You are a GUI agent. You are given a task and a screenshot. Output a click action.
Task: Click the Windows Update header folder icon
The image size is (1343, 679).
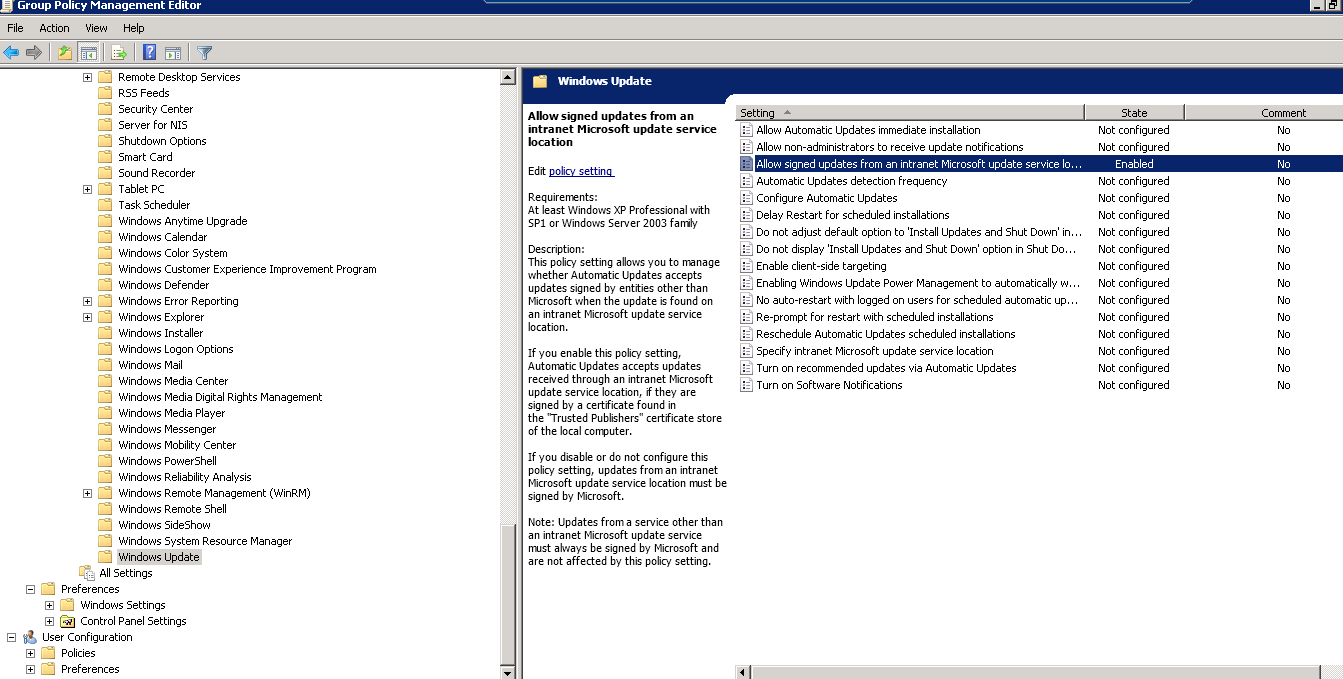click(x=541, y=81)
